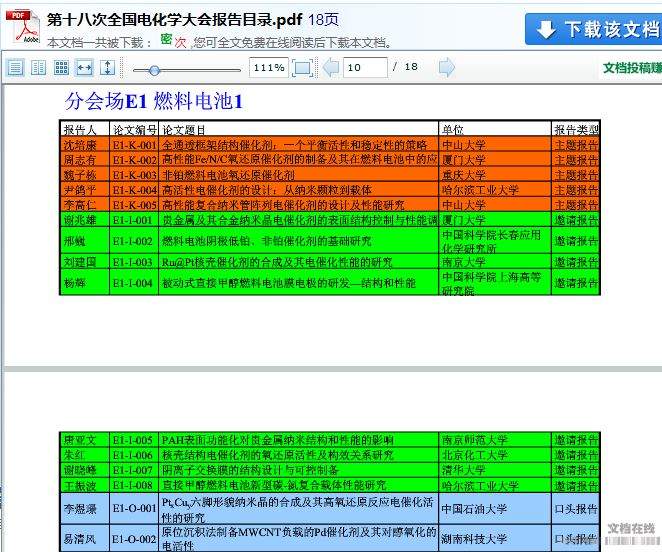Click the blue 下载该文档 download button
Image resolution: width=662 pixels, height=552 pixels.
pos(593,29)
